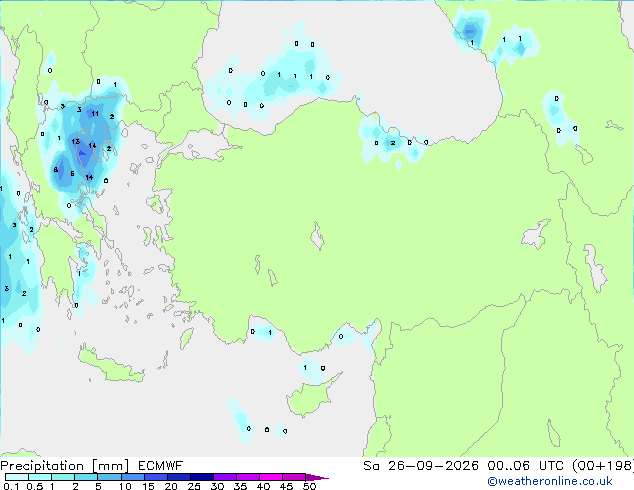Pick the magenta 50 mm legend arrow
The width and height of the screenshot is (634, 490).
pyautogui.click(x=317, y=477)
